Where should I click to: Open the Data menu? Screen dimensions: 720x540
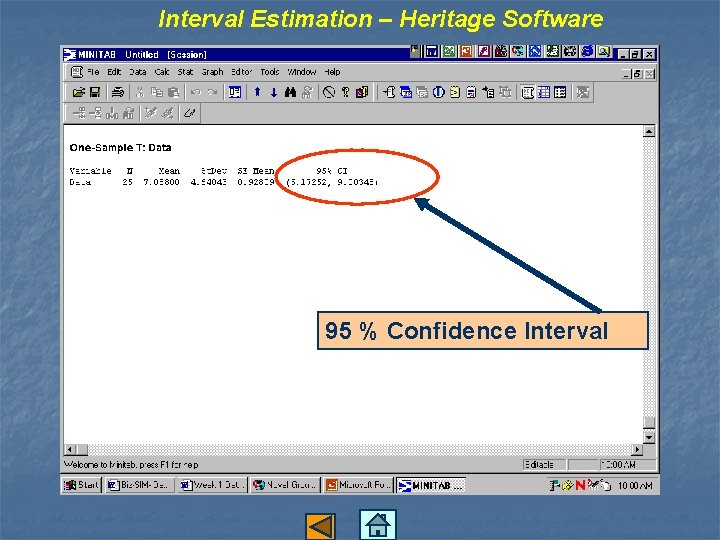[x=137, y=72]
